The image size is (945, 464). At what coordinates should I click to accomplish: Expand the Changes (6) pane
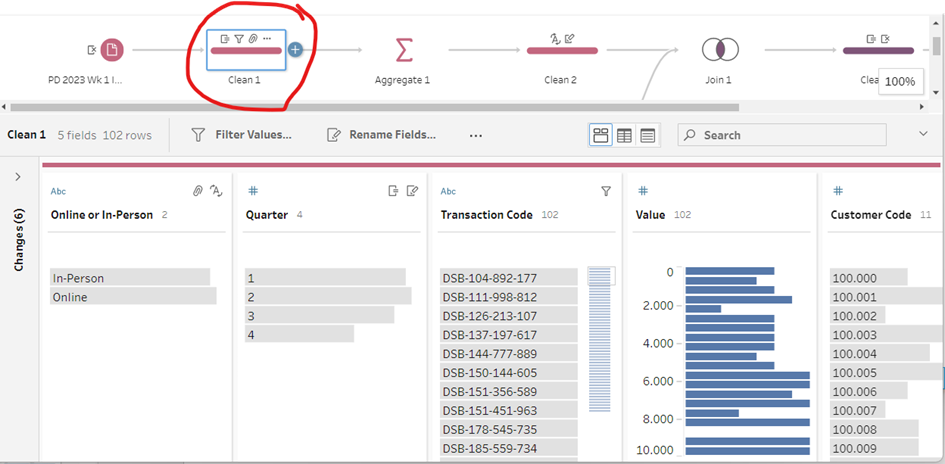[17, 177]
